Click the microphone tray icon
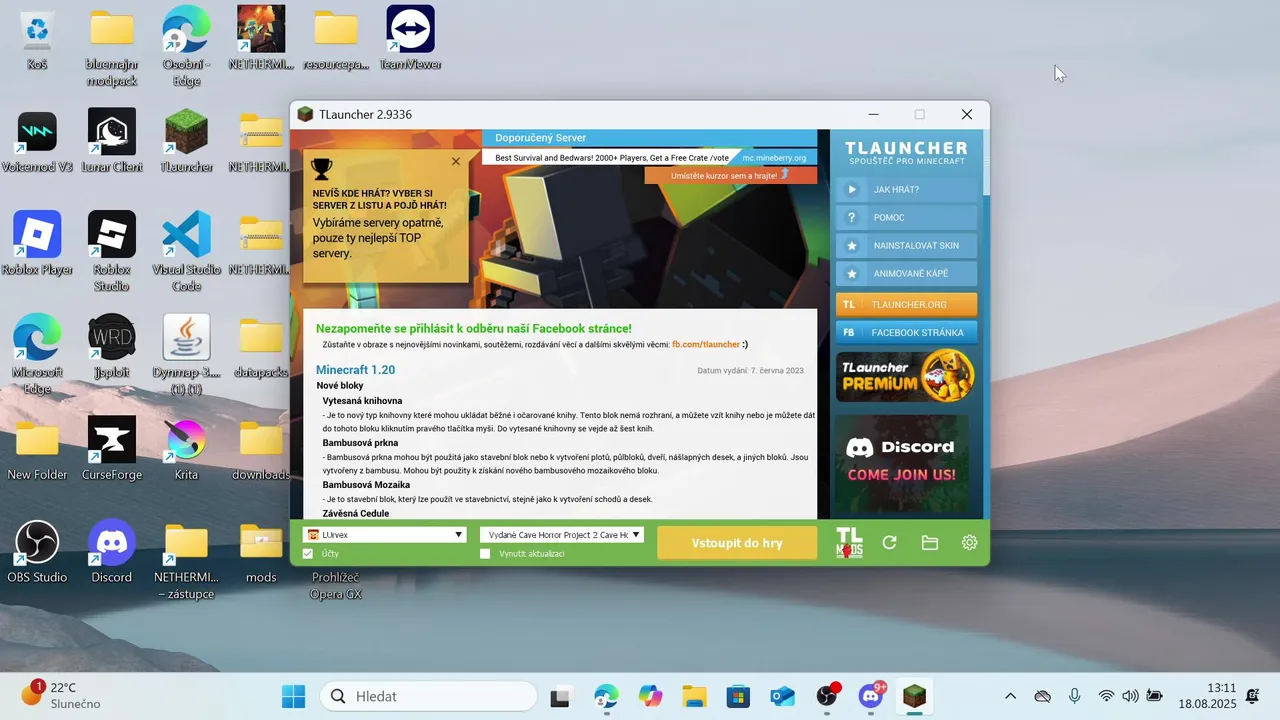 pos(1074,696)
